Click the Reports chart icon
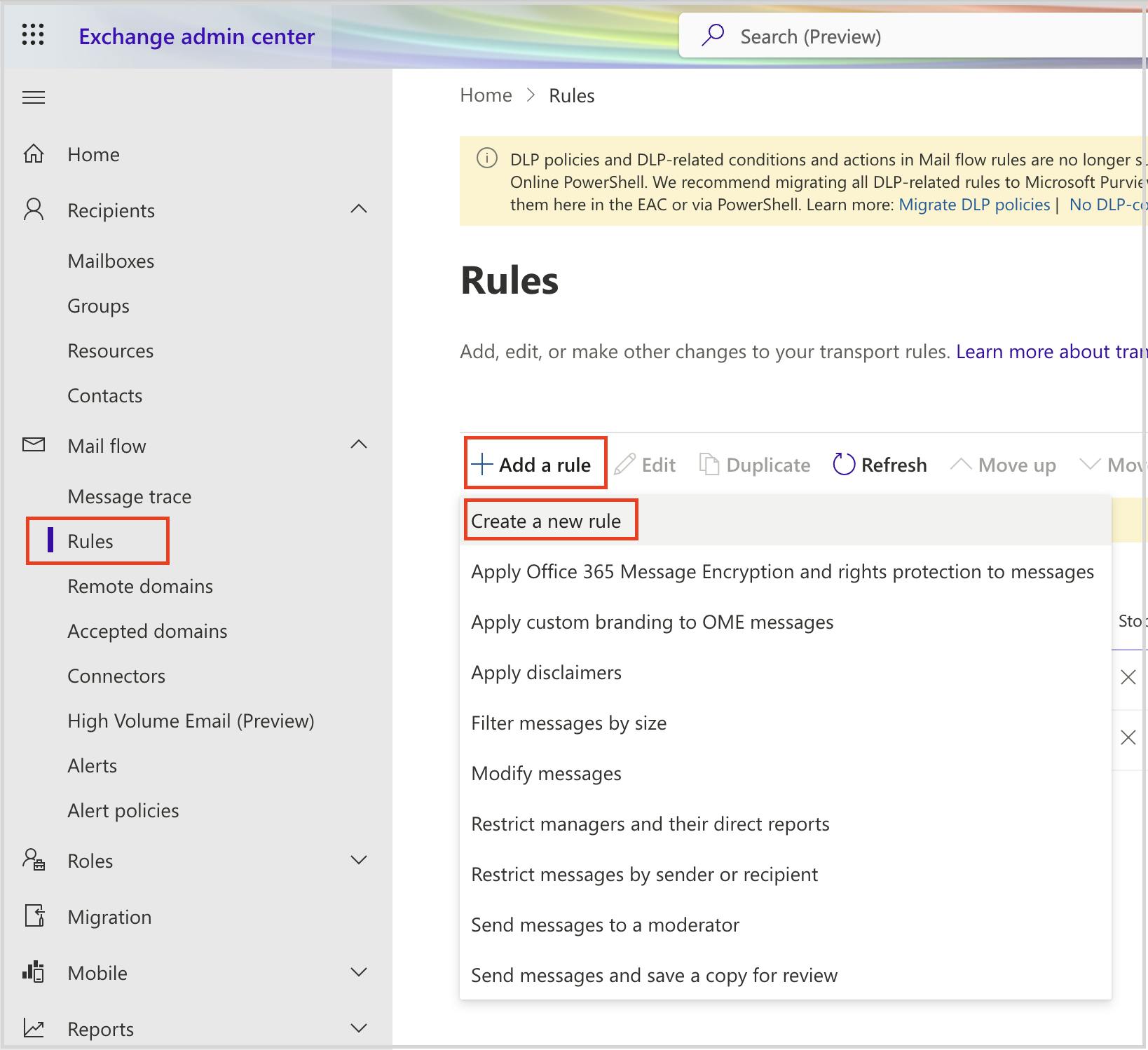 pos(34,1028)
